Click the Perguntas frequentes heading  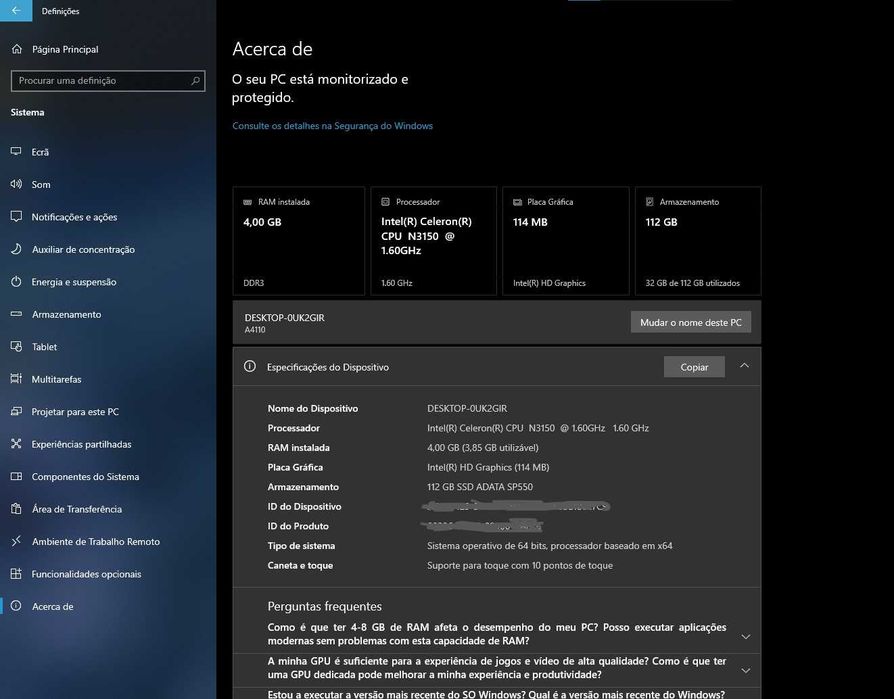click(x=324, y=606)
